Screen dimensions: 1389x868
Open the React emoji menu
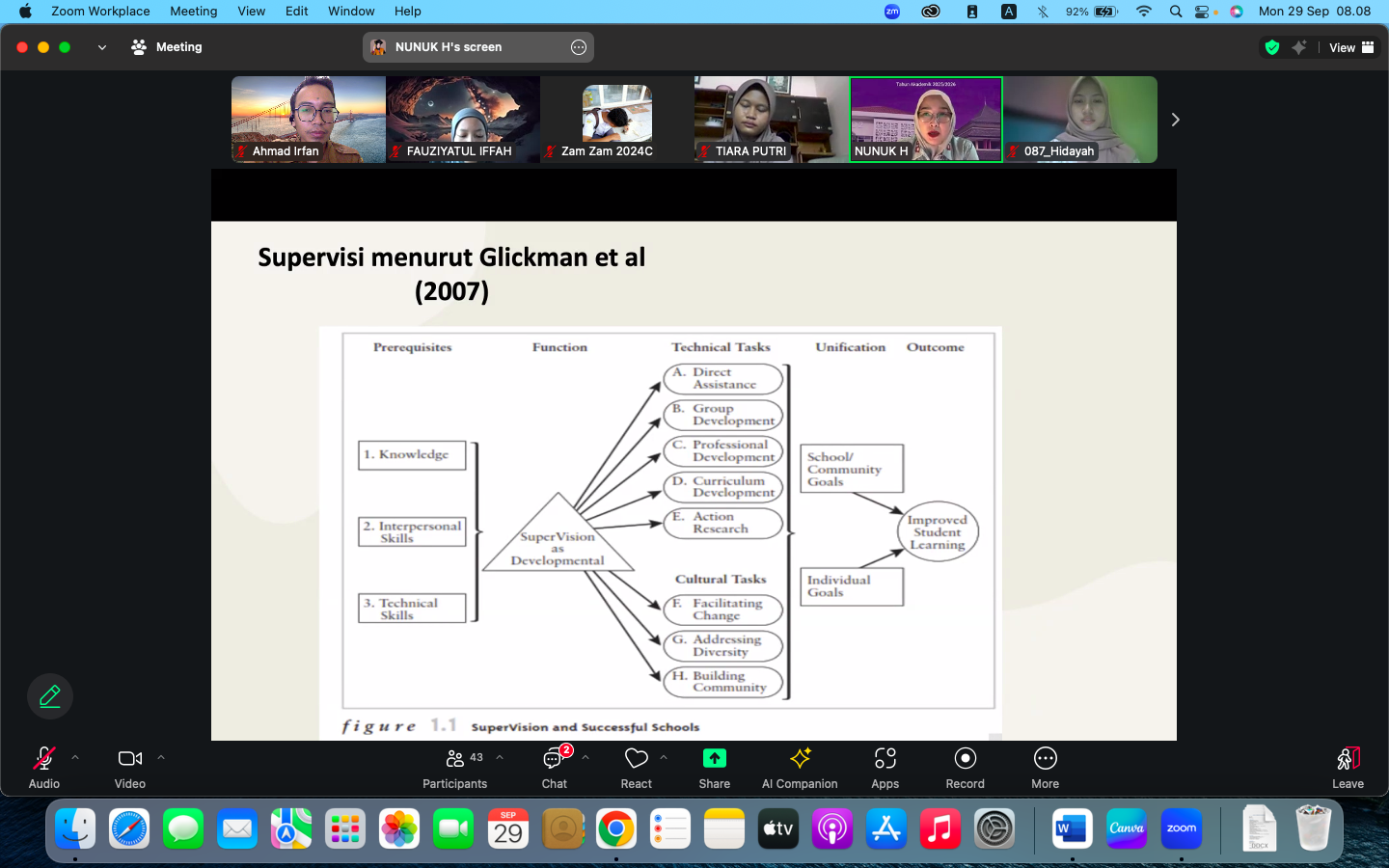coord(636,768)
